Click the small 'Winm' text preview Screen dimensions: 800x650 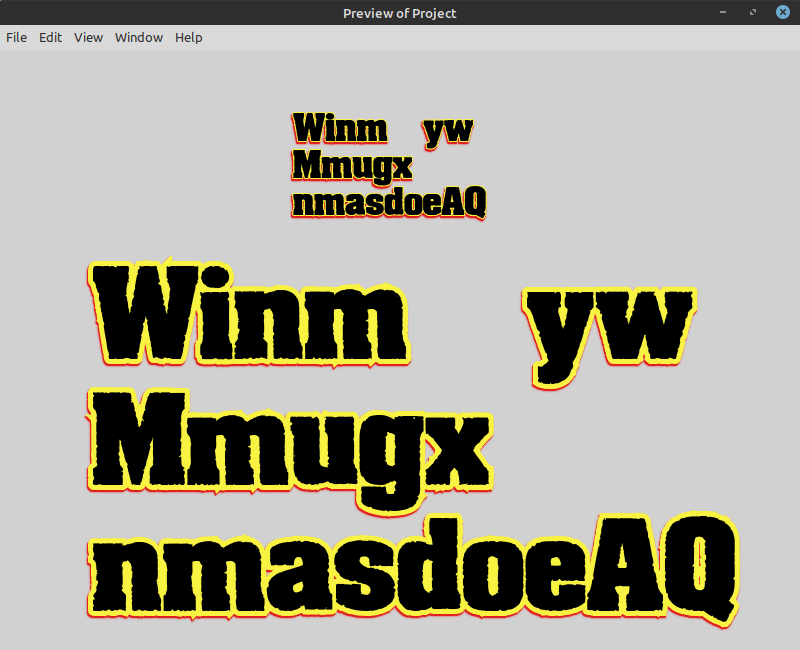340,128
